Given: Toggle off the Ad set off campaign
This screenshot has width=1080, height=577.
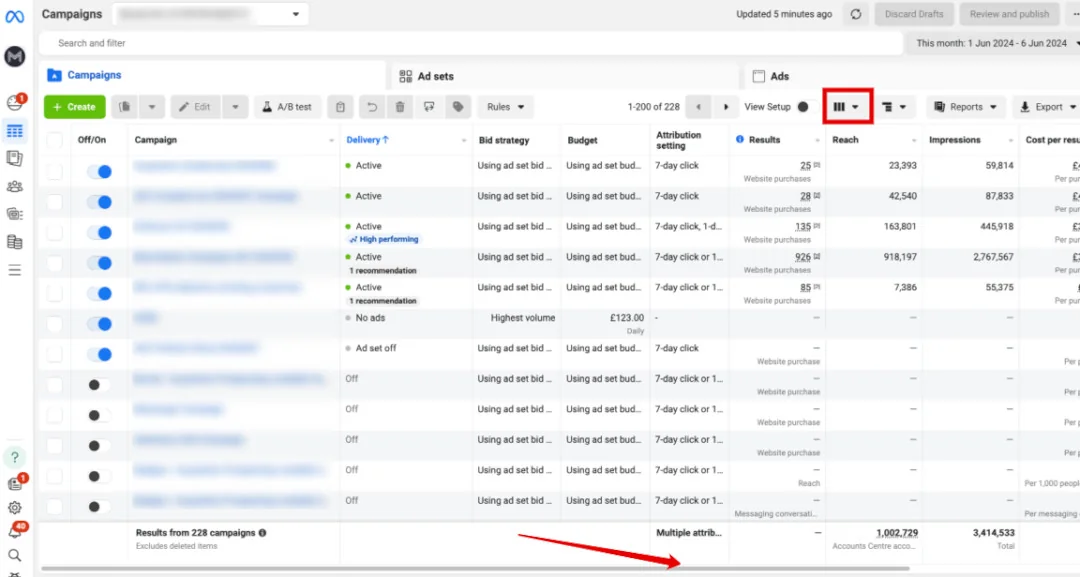Looking at the screenshot, I should pos(99,354).
